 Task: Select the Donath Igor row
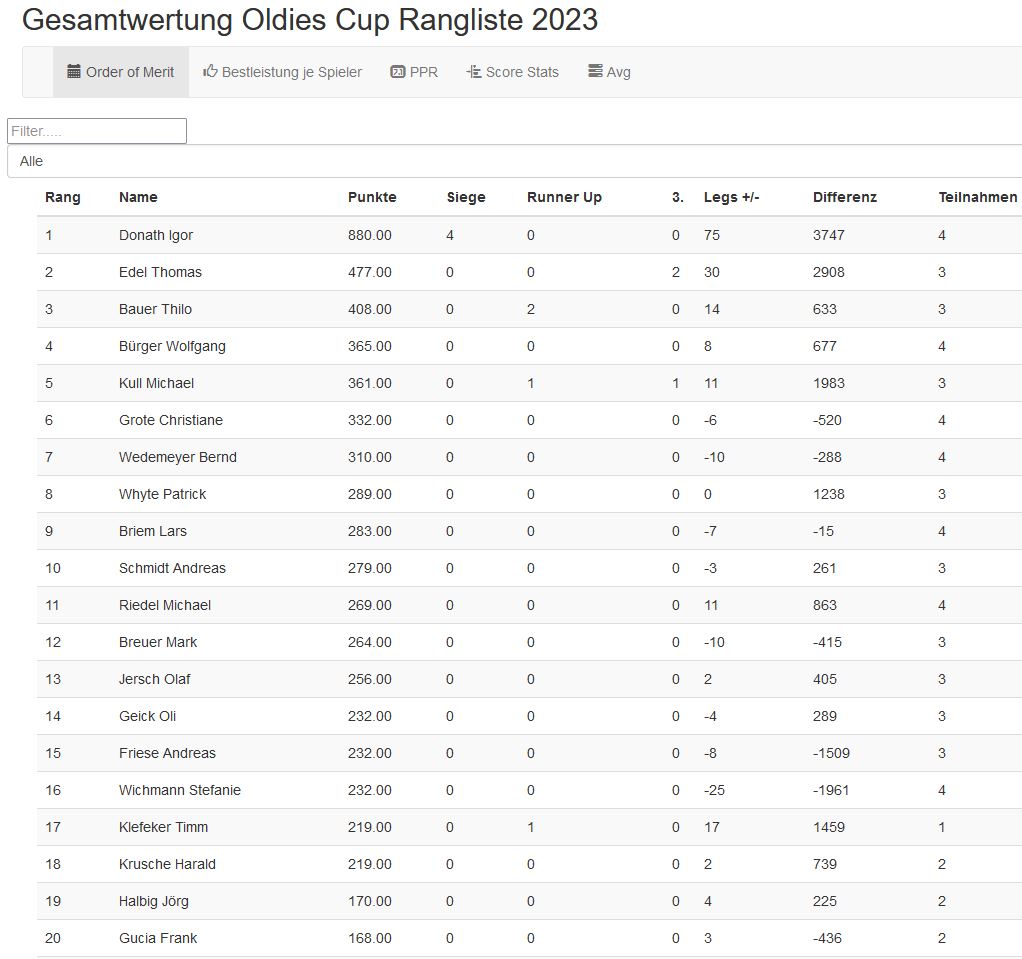pos(156,235)
